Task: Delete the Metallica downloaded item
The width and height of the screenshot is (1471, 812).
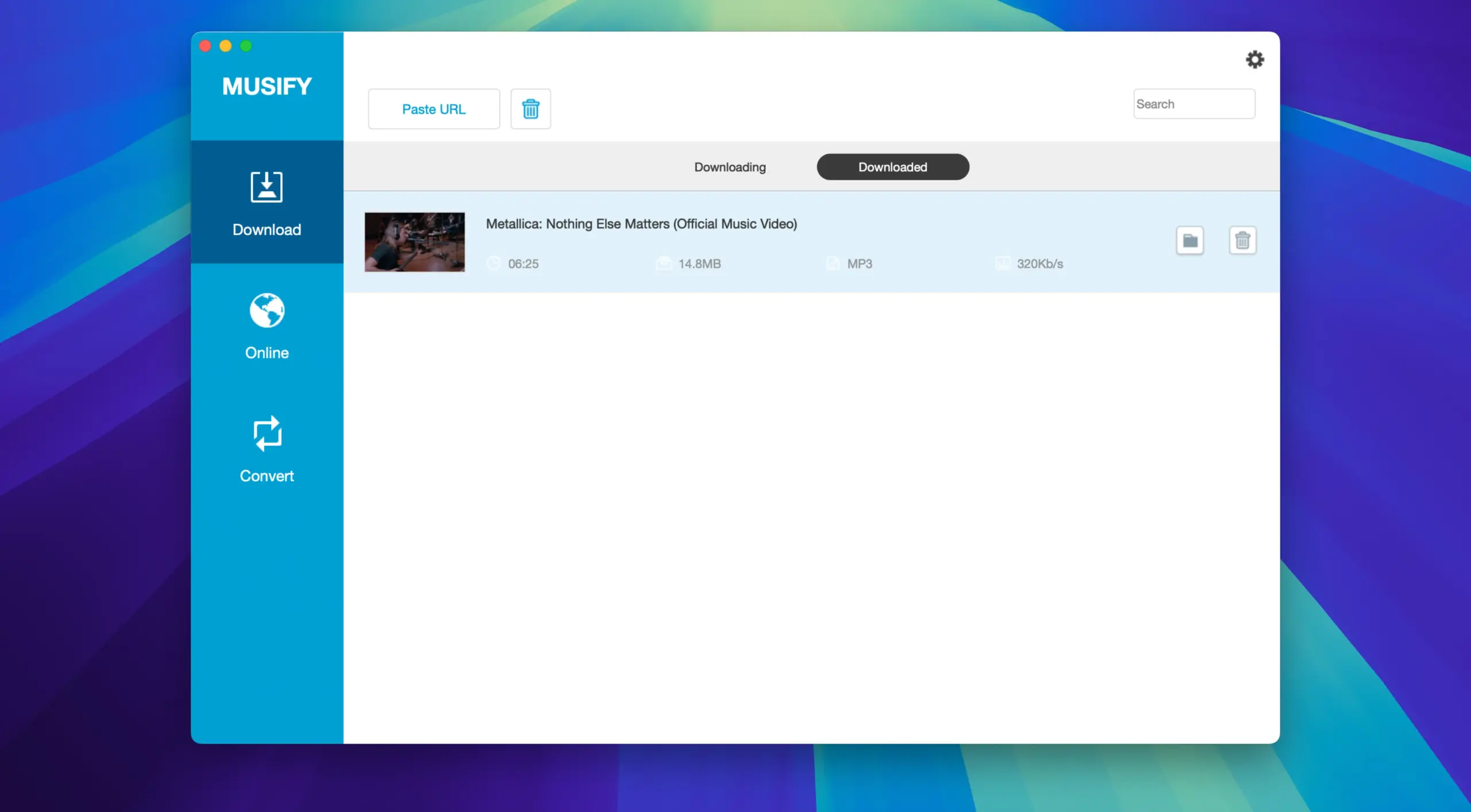Action: tap(1242, 240)
